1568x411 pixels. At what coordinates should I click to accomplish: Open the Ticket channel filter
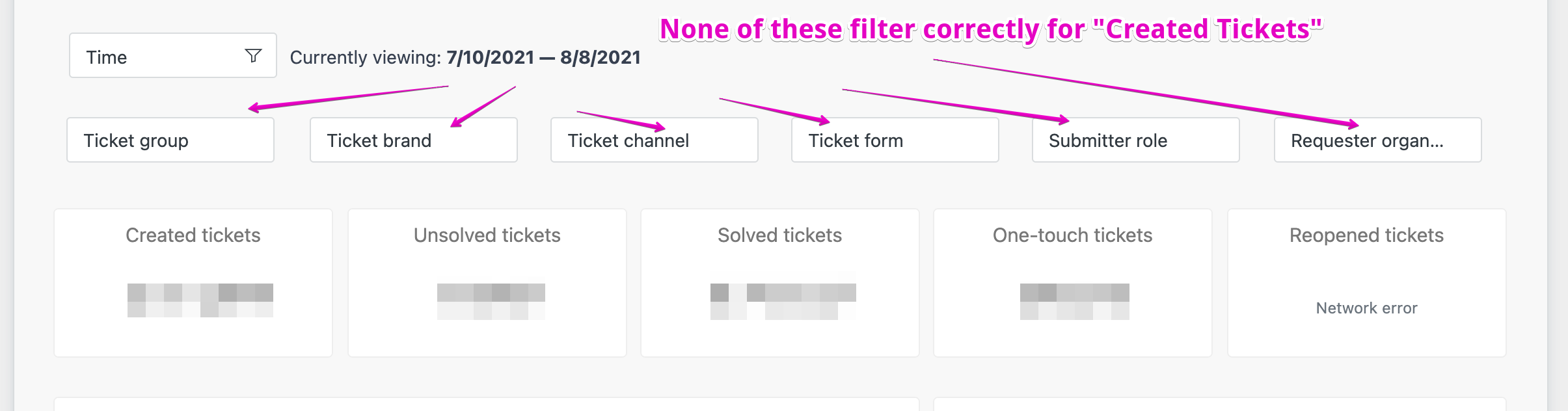click(x=654, y=140)
